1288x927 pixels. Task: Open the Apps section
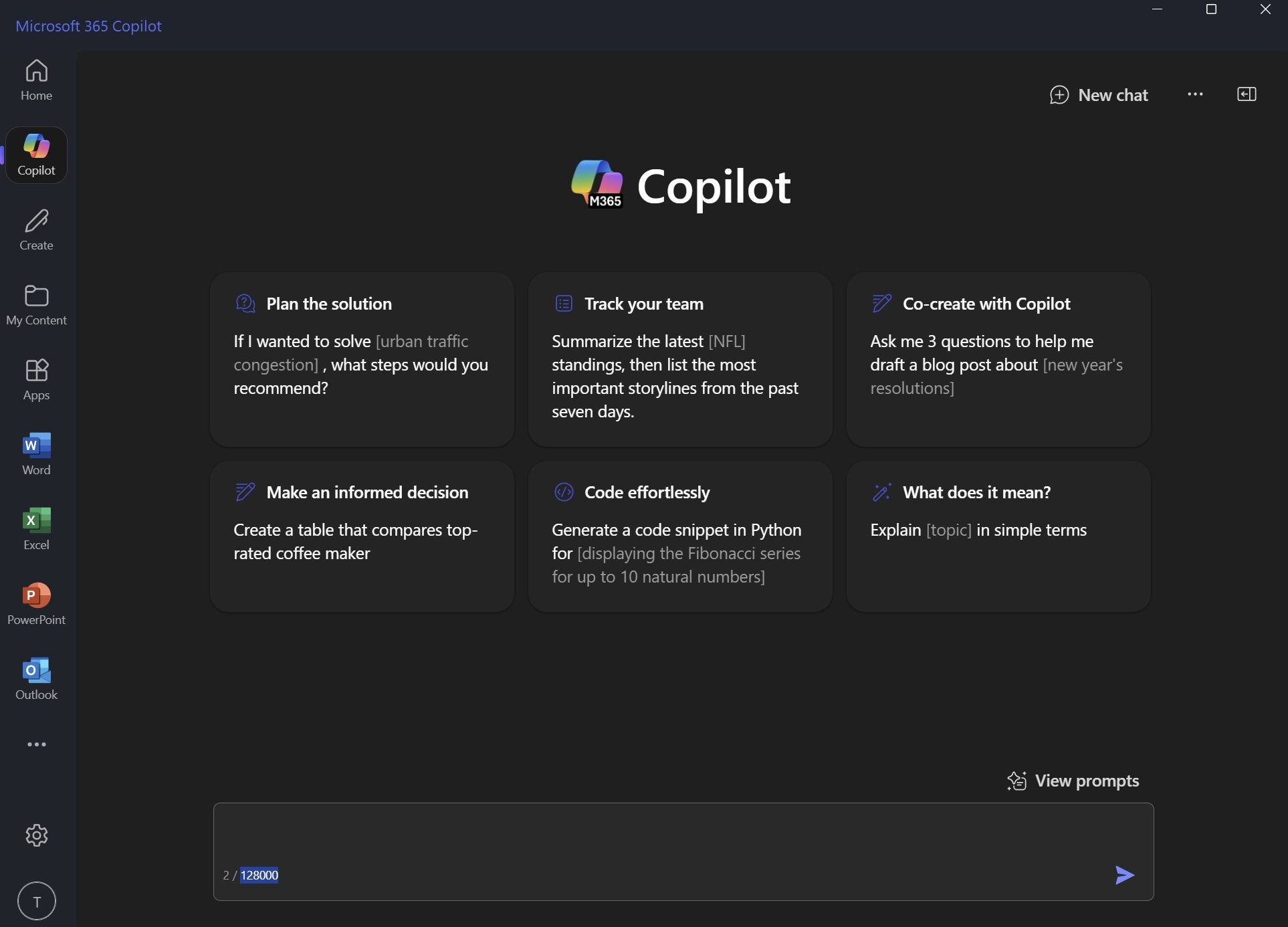coord(35,379)
